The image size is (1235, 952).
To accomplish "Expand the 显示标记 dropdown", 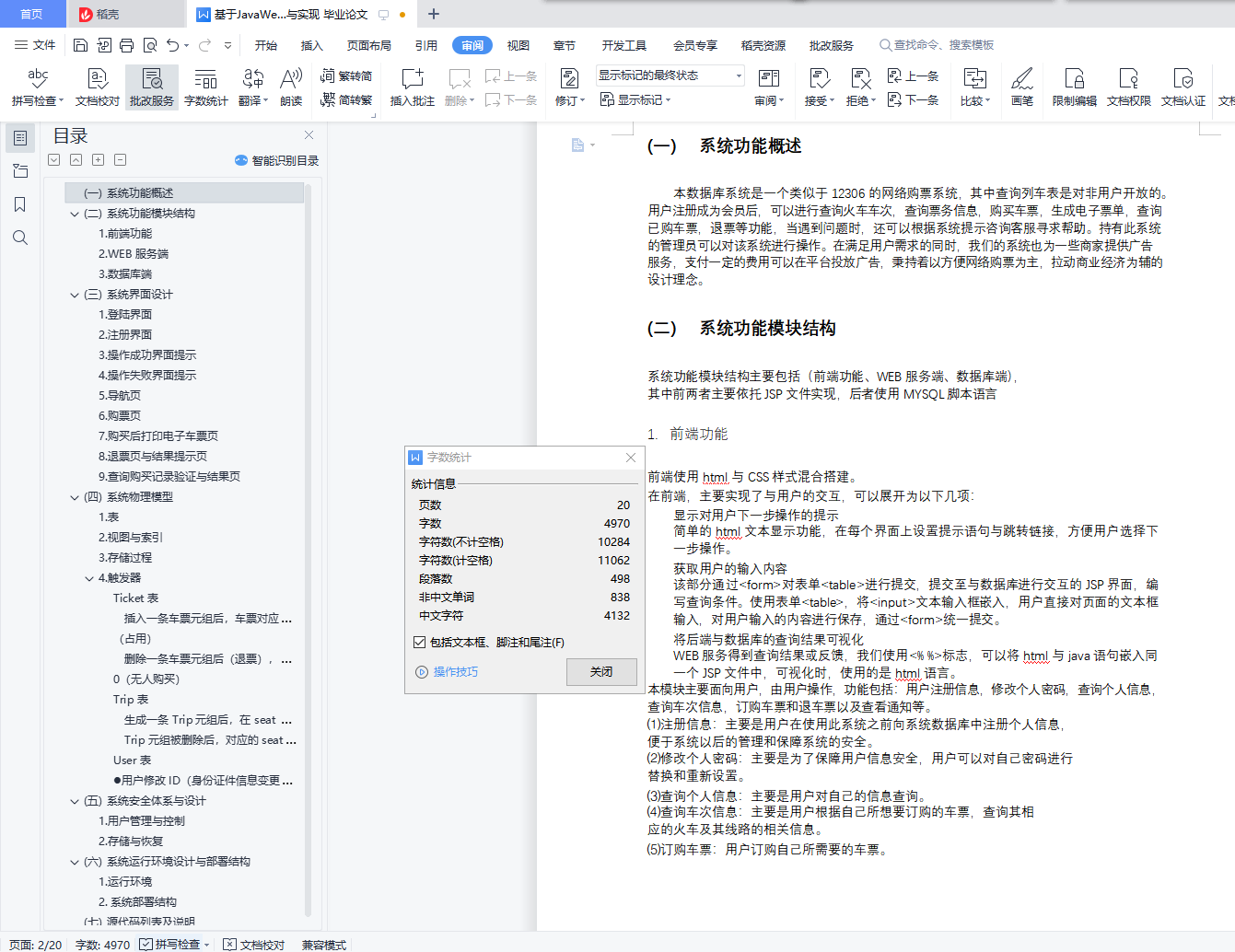I will pos(636,99).
